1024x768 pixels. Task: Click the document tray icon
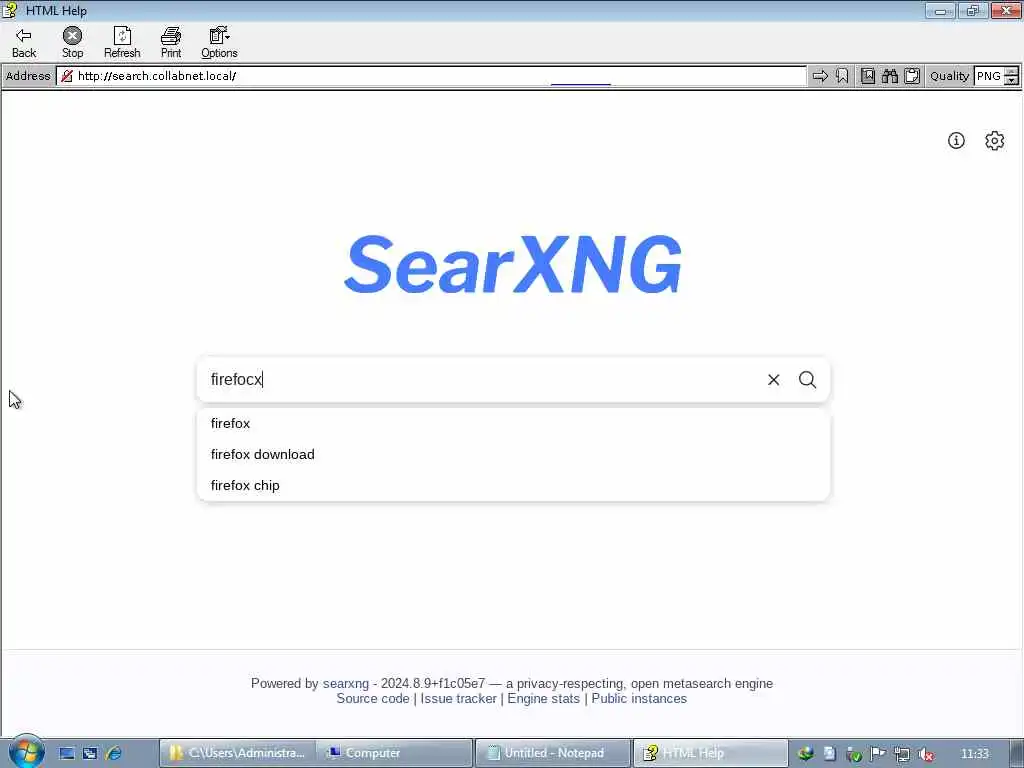click(x=829, y=754)
